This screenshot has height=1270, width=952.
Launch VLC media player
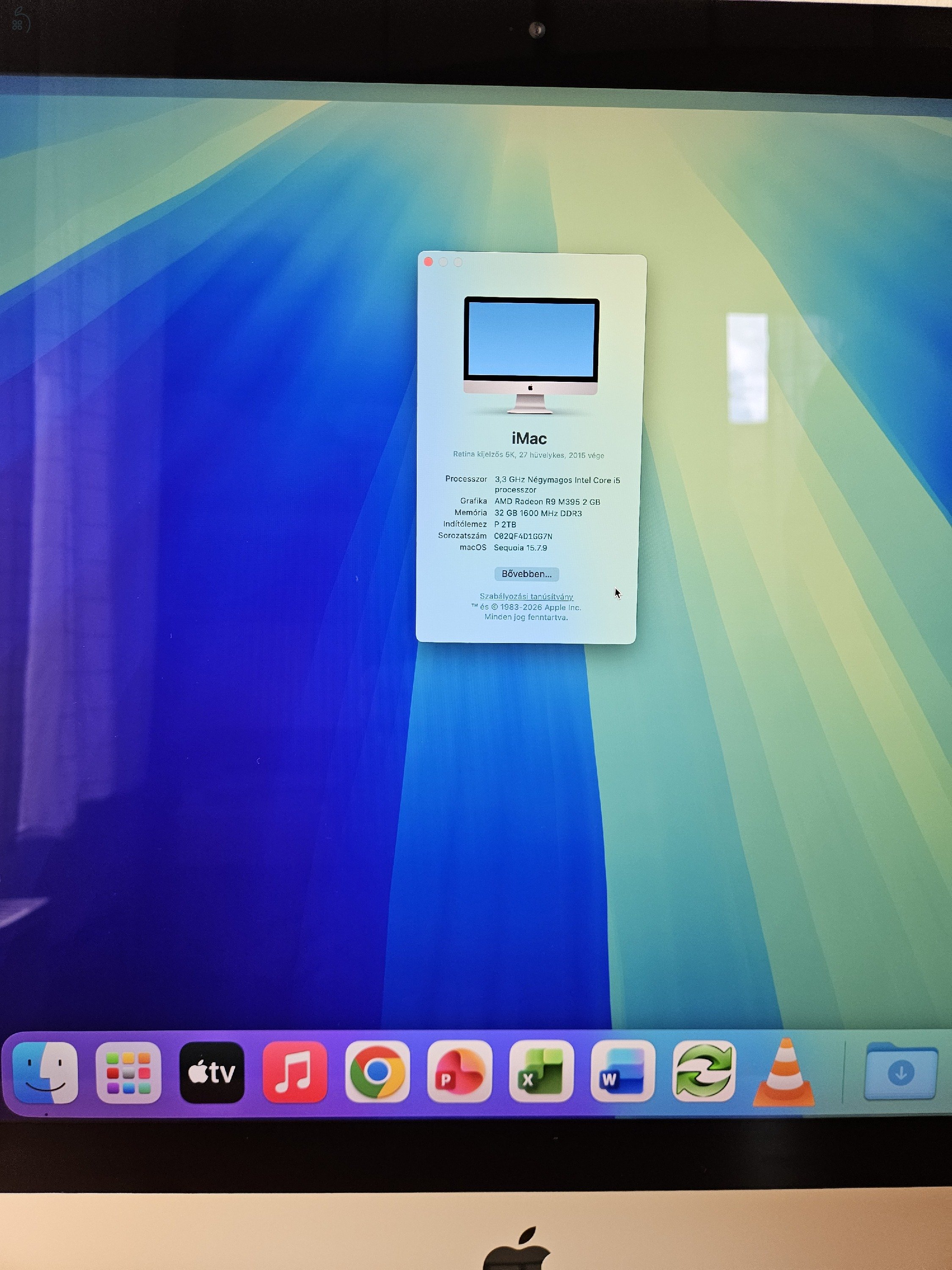pyautogui.click(x=784, y=1072)
